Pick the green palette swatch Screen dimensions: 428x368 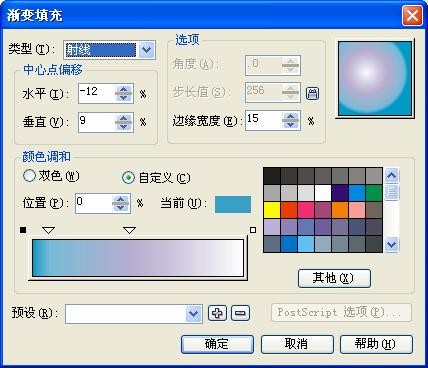click(x=374, y=193)
